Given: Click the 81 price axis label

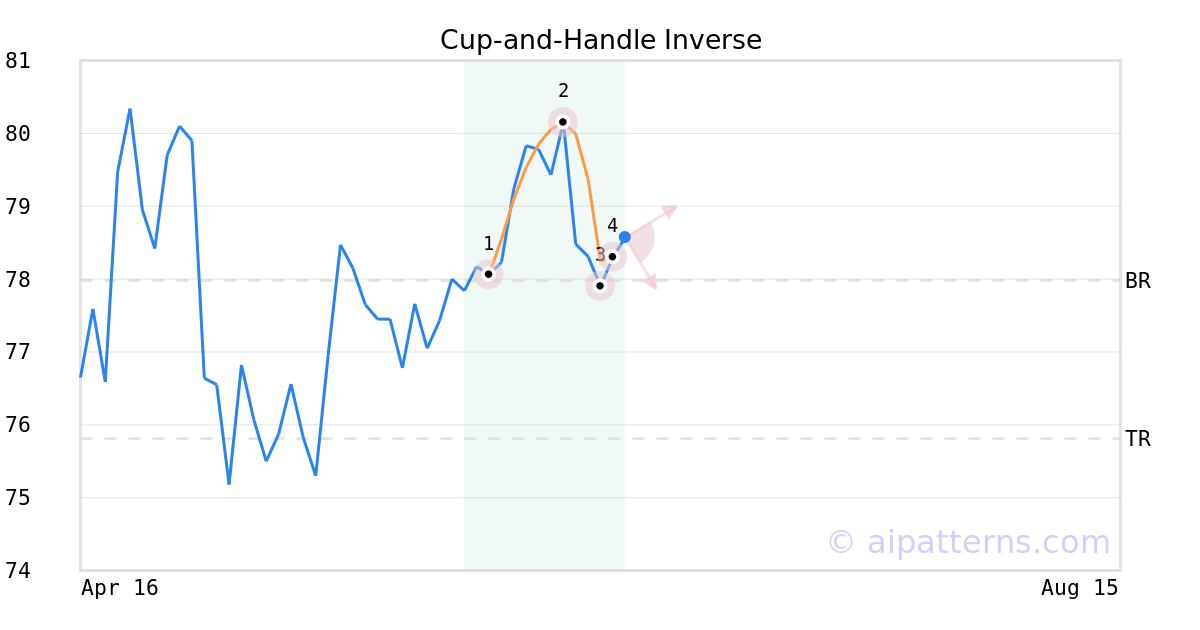Looking at the screenshot, I should point(18,61).
